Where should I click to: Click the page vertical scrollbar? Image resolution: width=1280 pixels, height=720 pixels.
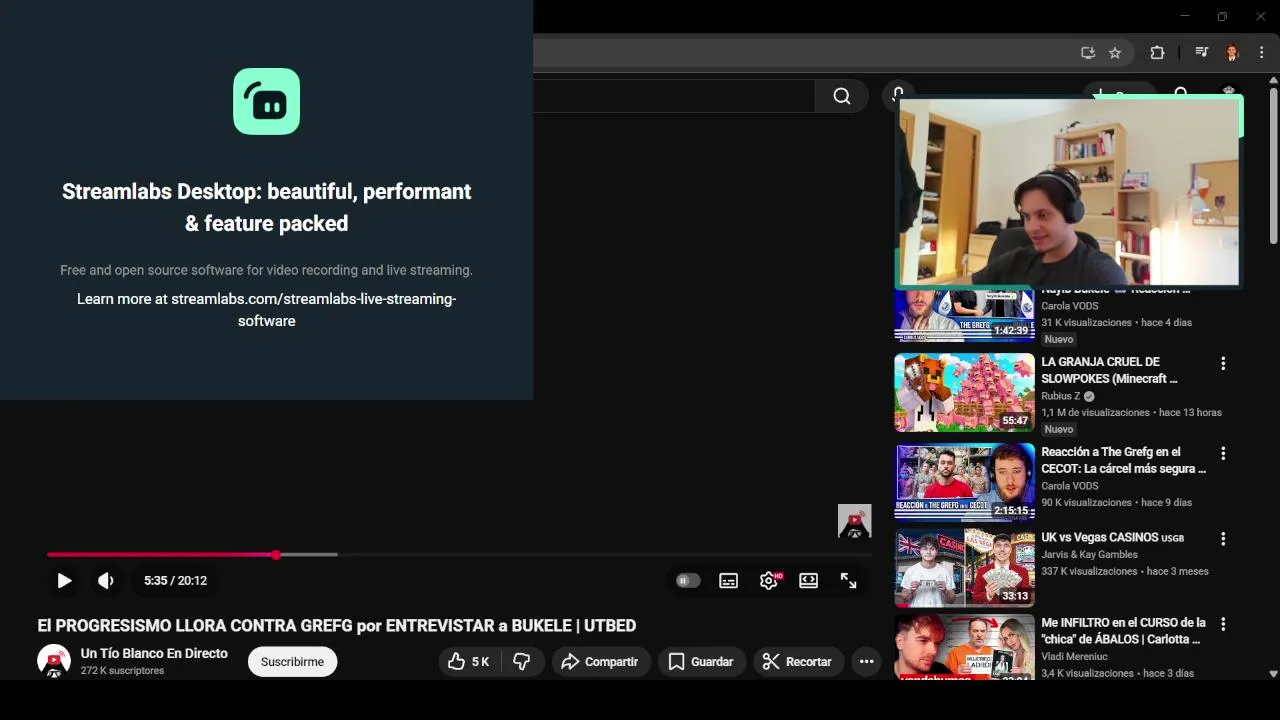[1273, 165]
